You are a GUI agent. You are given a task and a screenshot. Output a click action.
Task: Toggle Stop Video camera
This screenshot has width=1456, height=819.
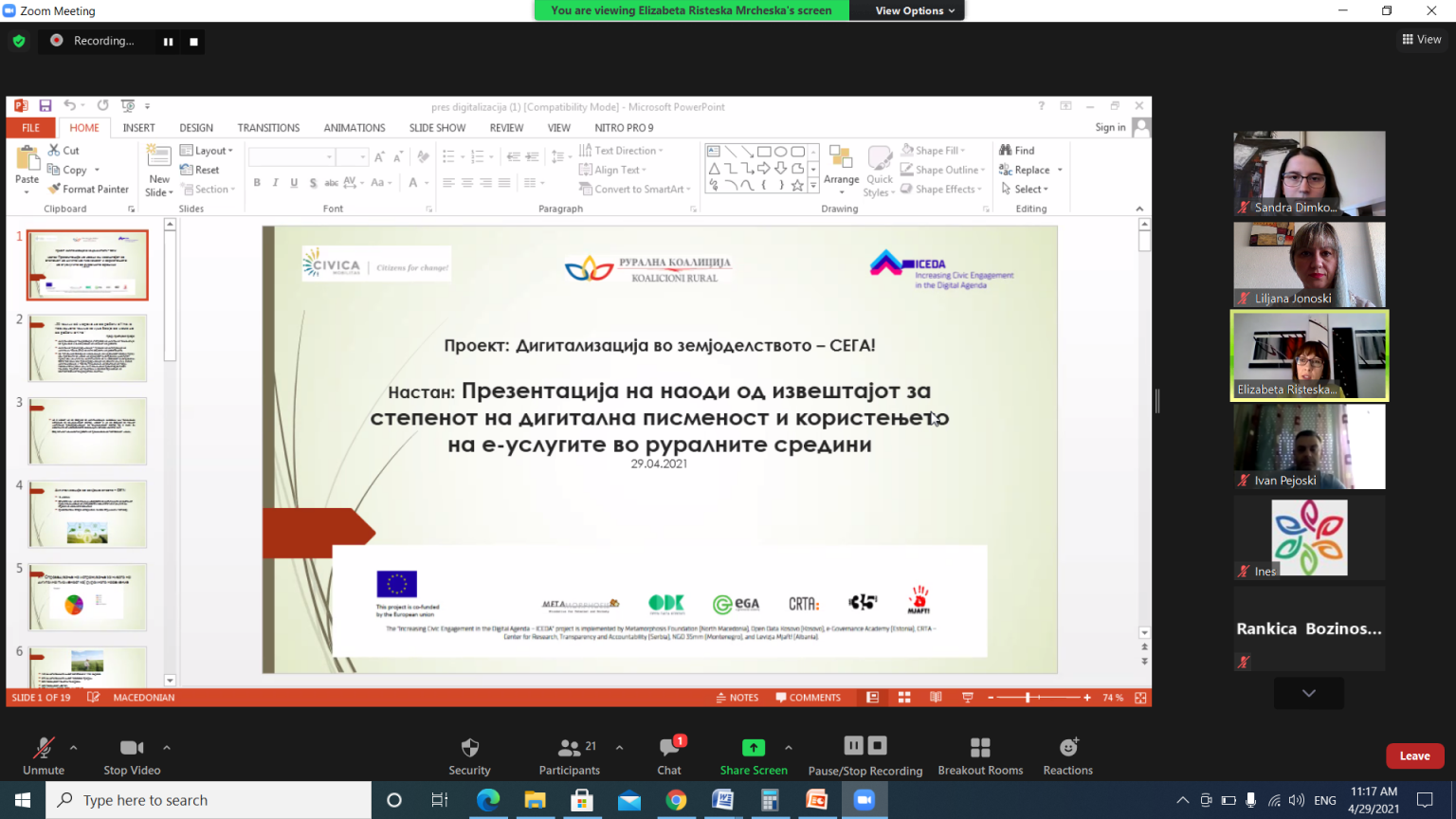click(x=132, y=748)
